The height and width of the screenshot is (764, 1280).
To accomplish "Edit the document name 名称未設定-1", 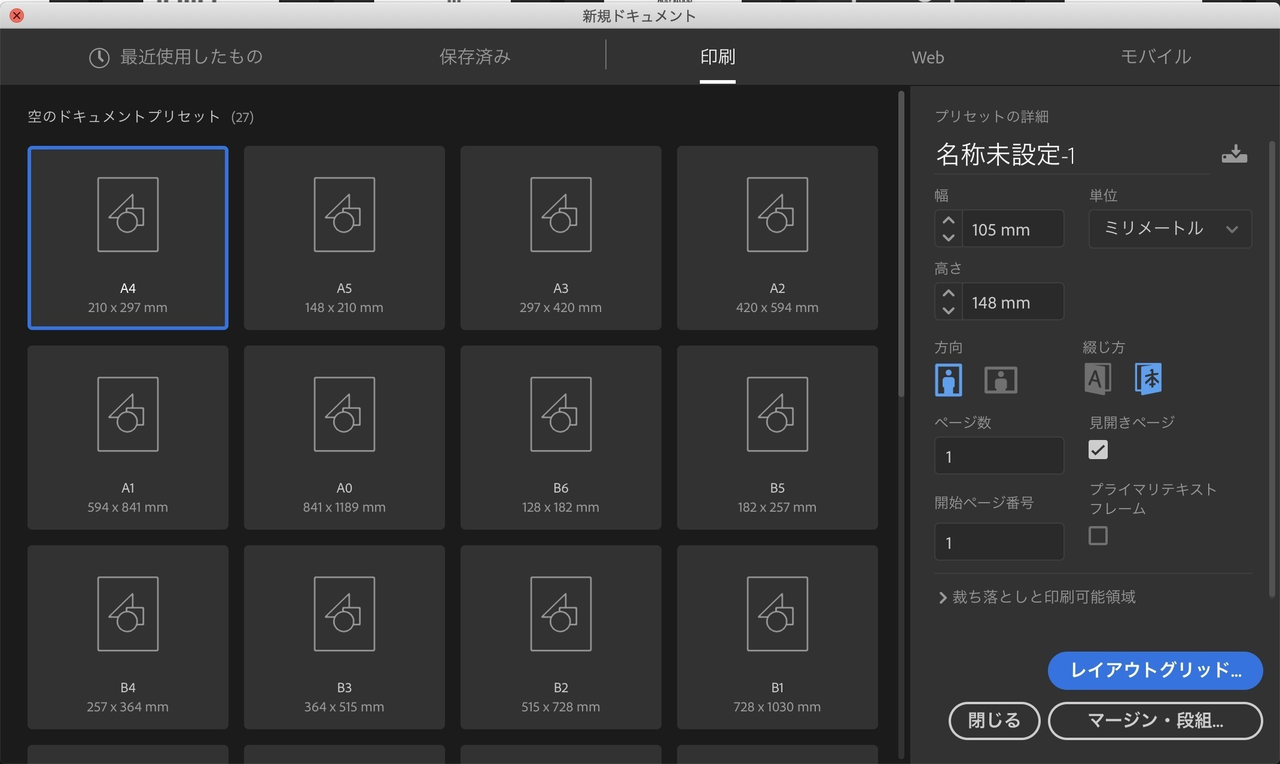I will pyautogui.click(x=1072, y=155).
